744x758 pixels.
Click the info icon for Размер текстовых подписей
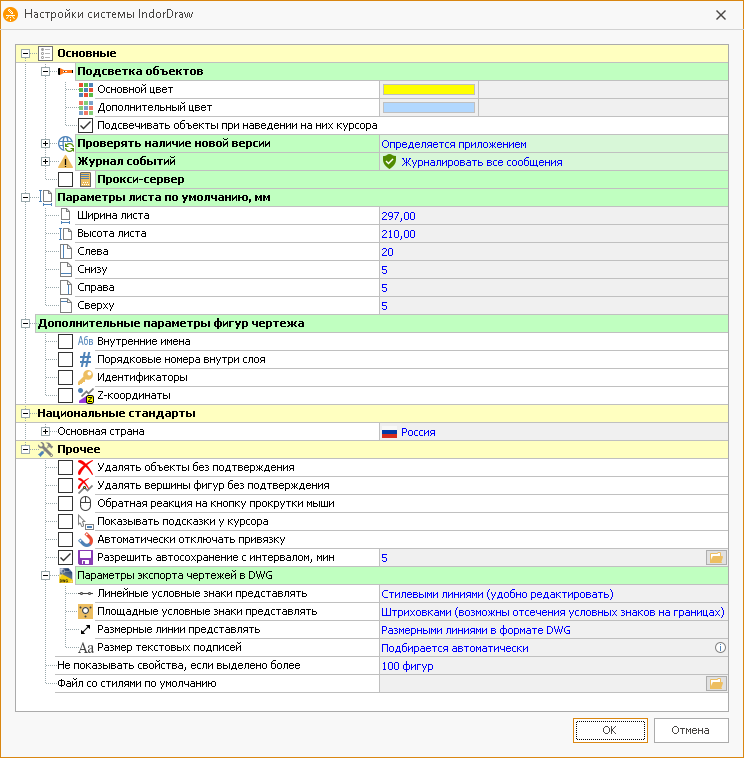click(720, 648)
